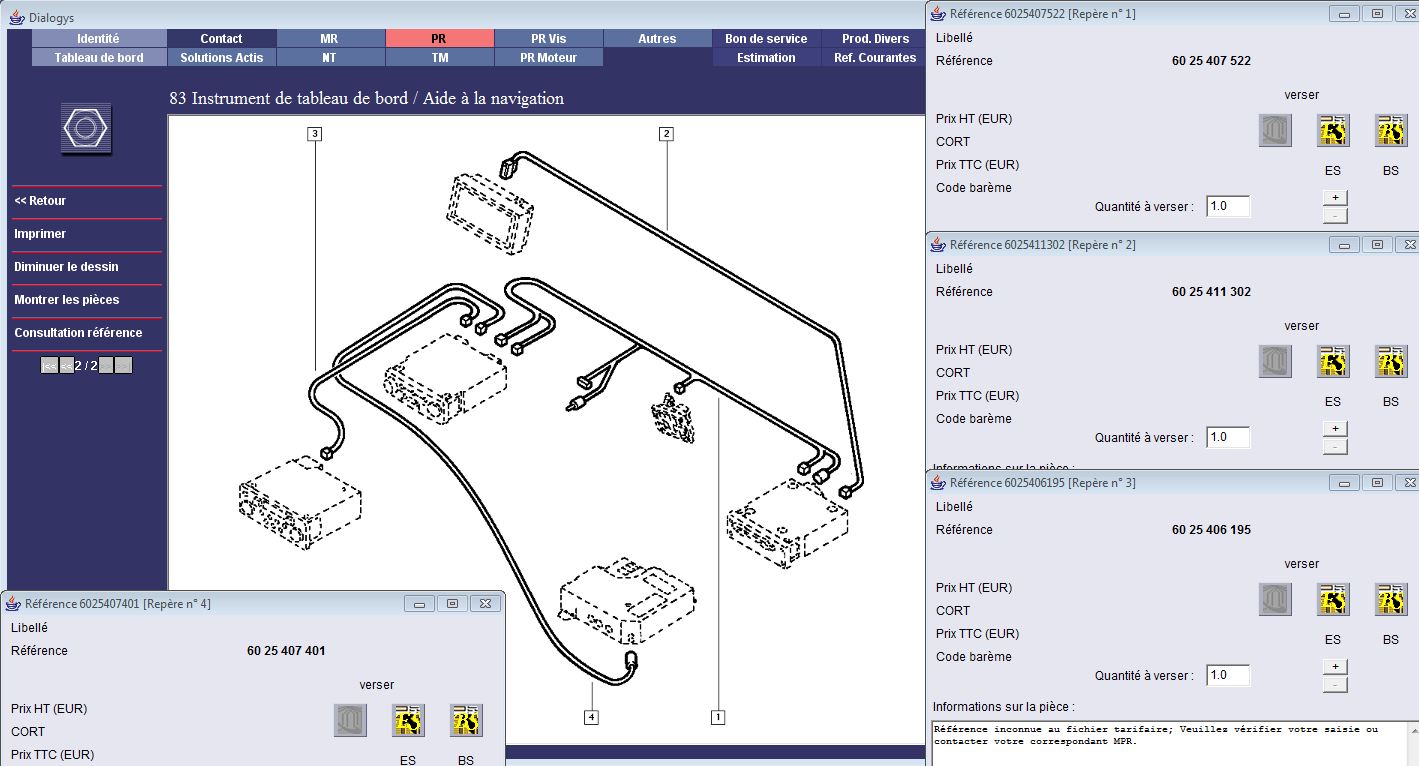Click Montrer les pièces

pyautogui.click(x=66, y=300)
